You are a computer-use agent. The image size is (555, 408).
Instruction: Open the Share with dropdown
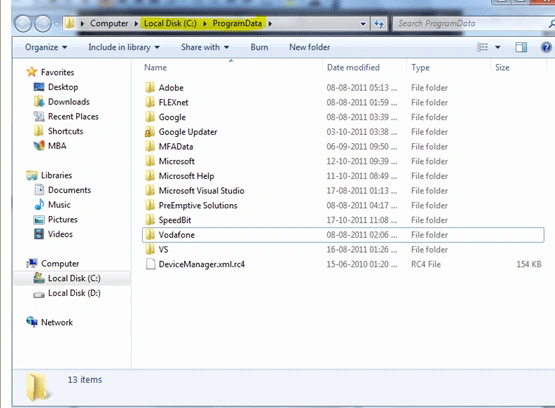coord(205,47)
